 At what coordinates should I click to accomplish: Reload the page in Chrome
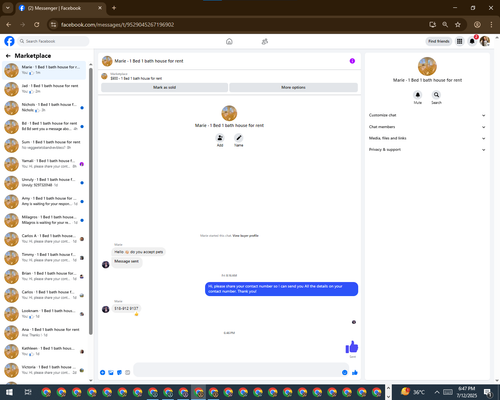[37, 25]
